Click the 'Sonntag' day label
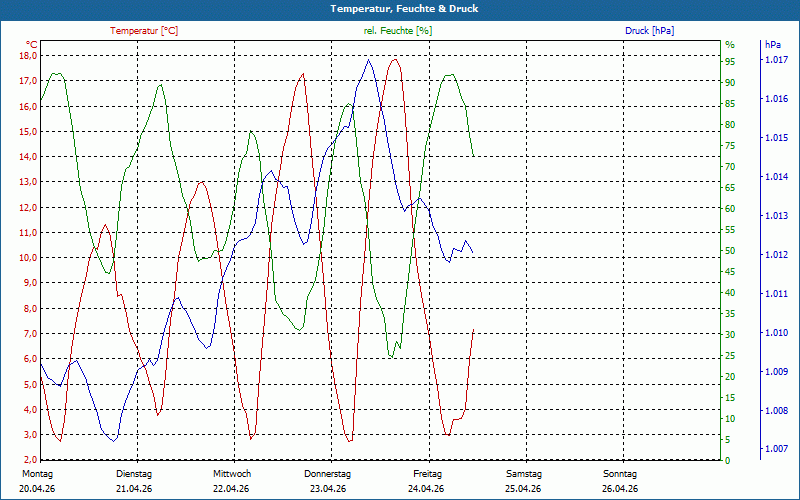The width and height of the screenshot is (800, 500). pos(620,474)
